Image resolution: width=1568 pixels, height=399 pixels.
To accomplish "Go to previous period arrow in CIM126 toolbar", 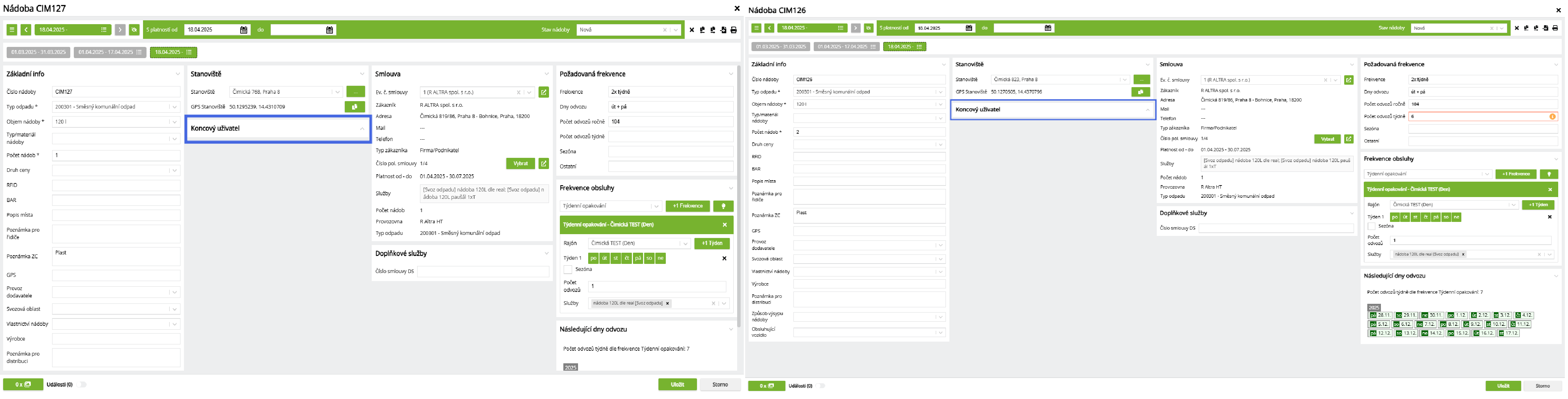I will tap(769, 28).
